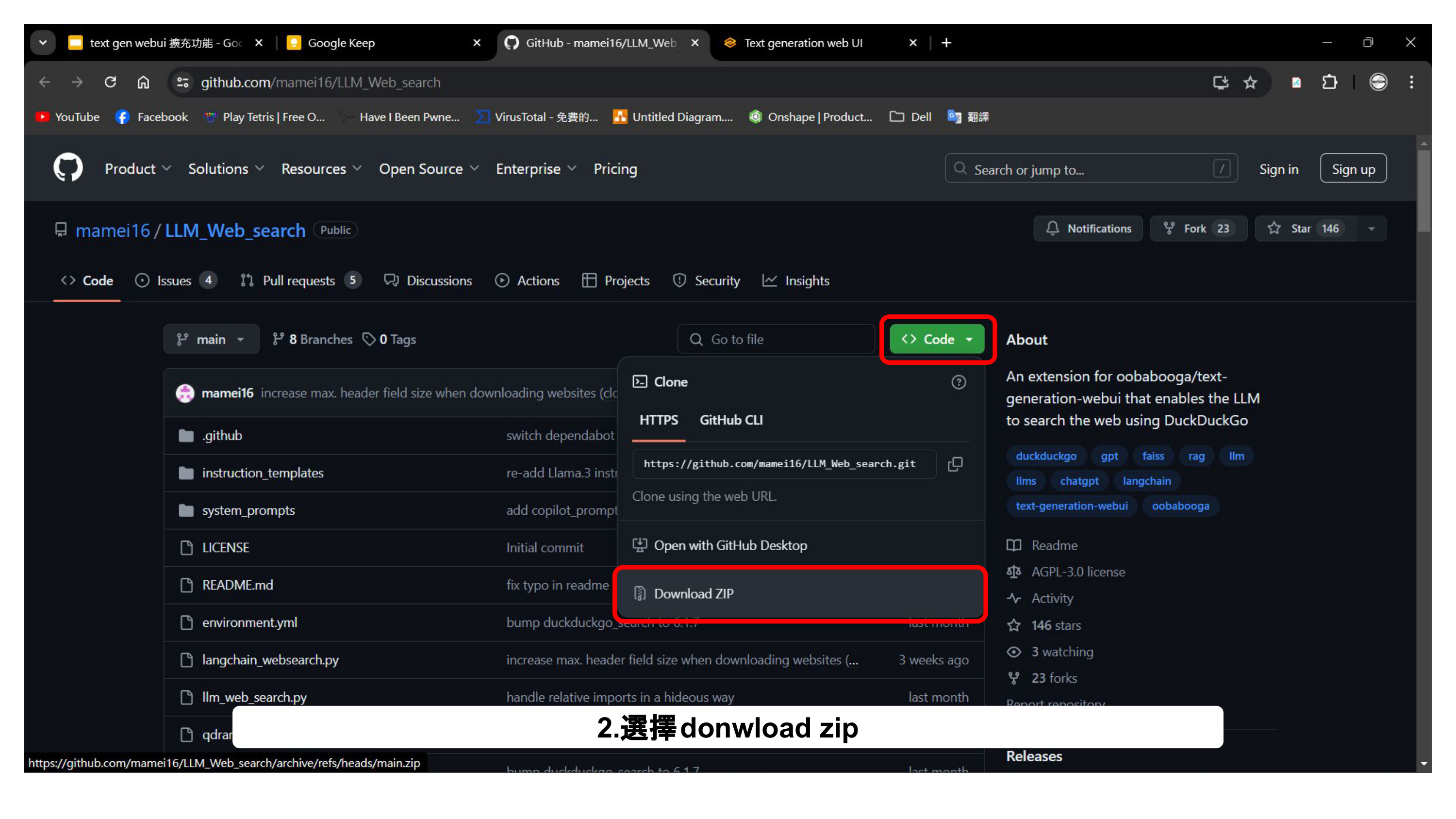Star the repository
The height and width of the screenshot is (819, 1456).
[1306, 229]
